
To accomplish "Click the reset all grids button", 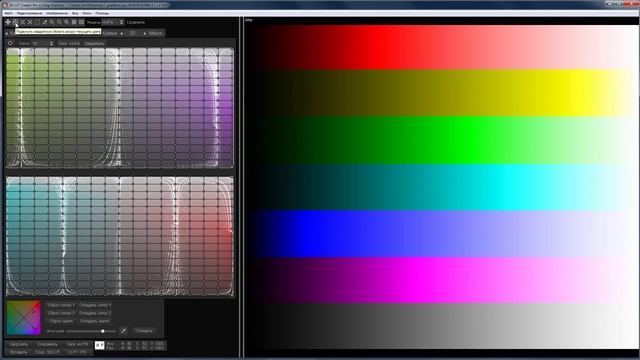I will pyautogui.click(x=61, y=321).
